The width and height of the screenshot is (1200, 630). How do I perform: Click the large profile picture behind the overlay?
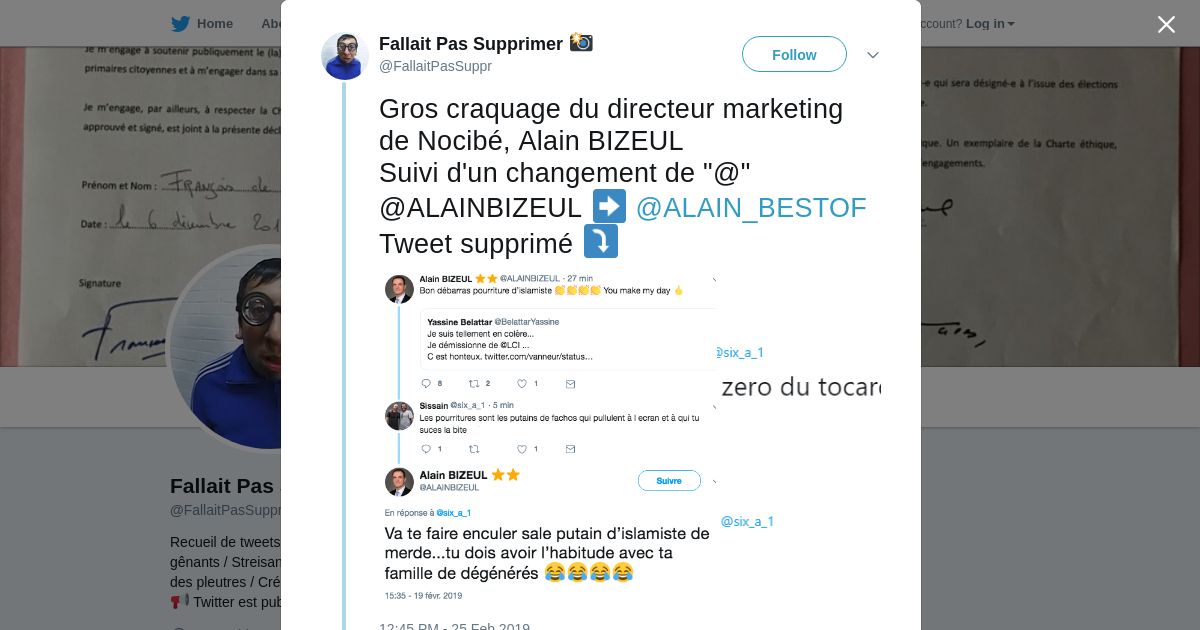click(225, 348)
